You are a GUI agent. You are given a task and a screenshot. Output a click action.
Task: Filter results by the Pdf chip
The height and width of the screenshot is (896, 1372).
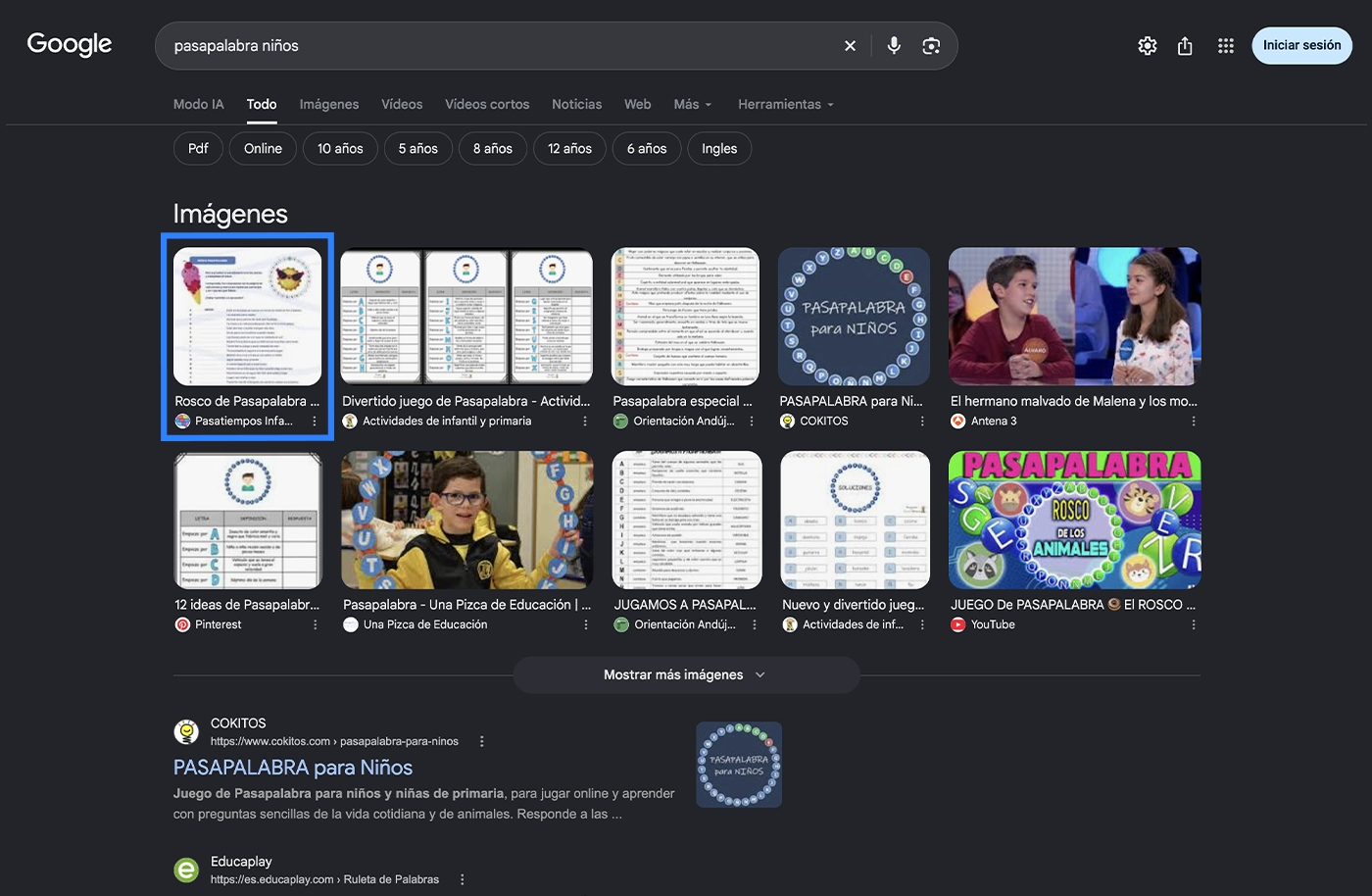pos(198,149)
